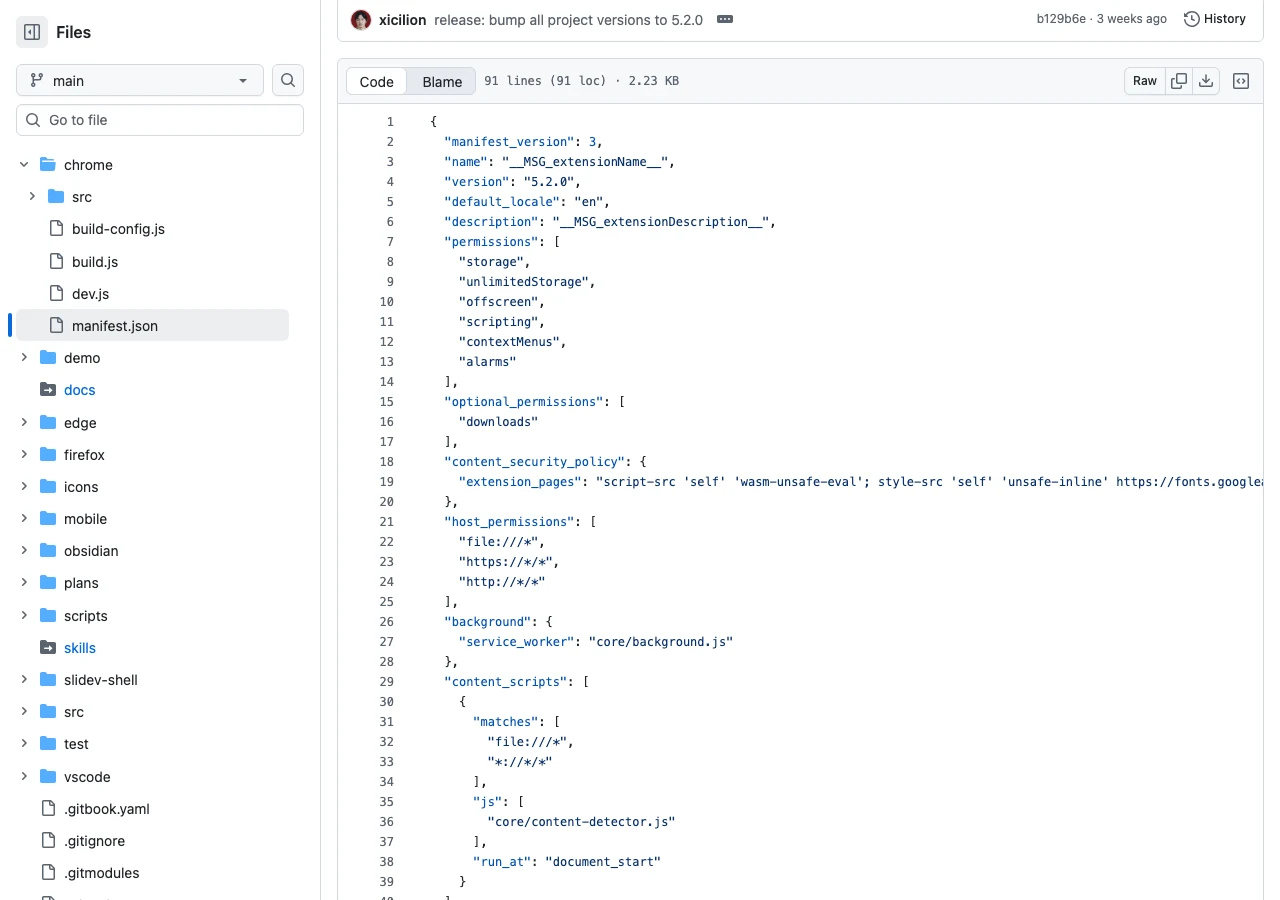The image size is (1280, 900).
Task: Click the skills submodule folder icon
Action: [48, 648]
